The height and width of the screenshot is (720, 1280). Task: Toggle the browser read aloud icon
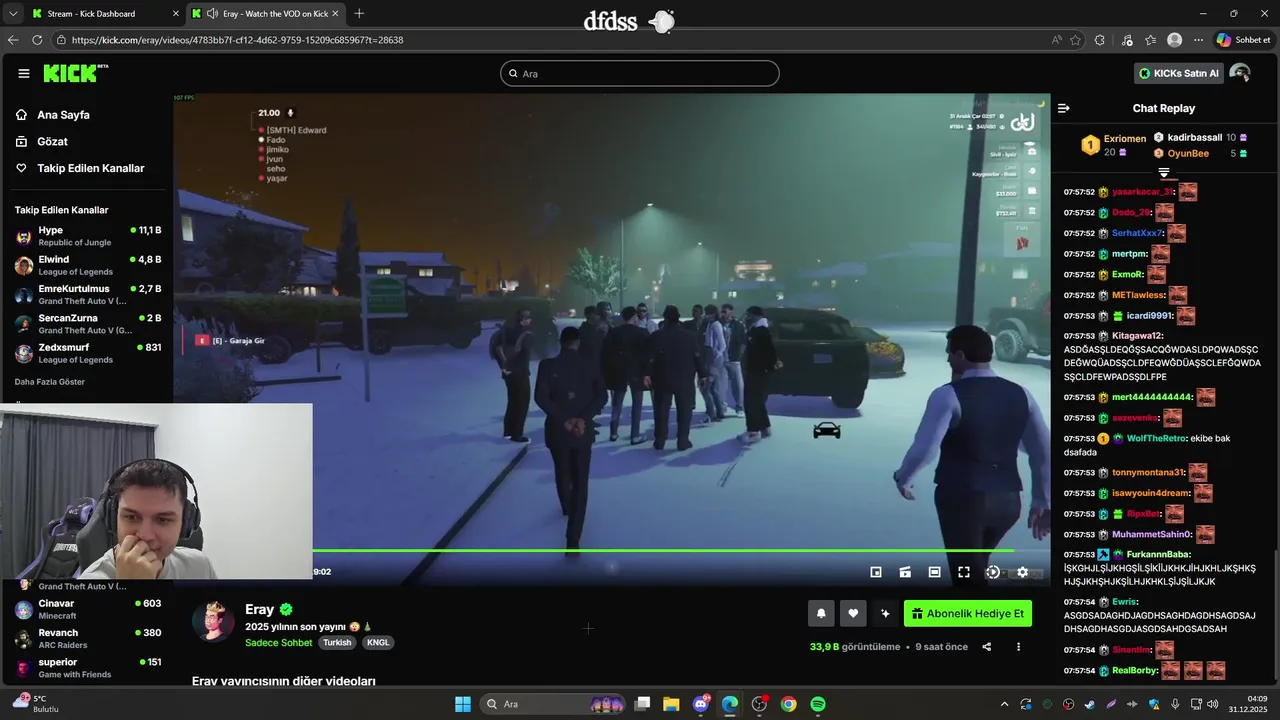1057,40
